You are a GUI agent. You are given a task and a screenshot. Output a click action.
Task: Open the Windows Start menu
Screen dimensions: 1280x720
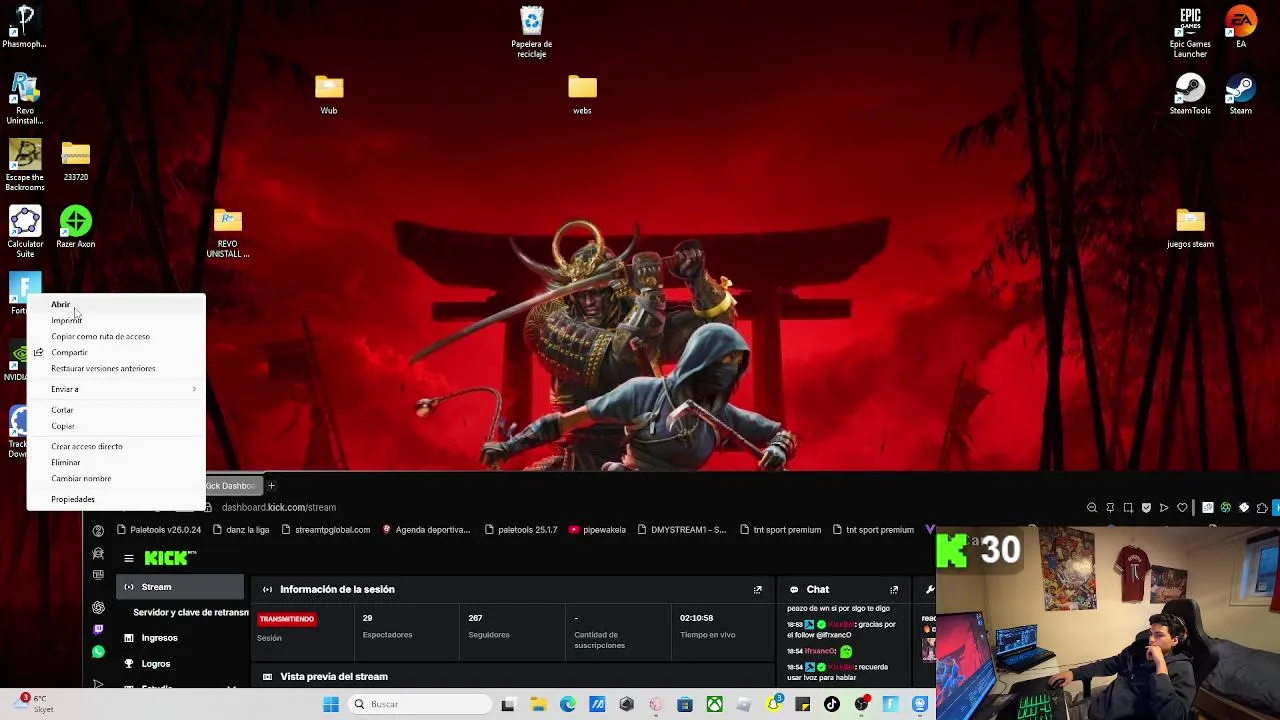[x=331, y=704]
